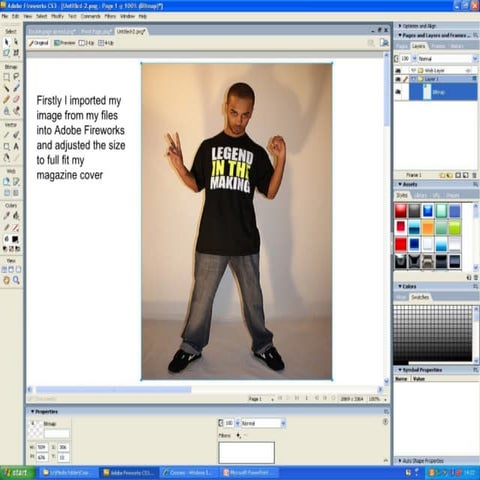Open Microsoft PowerPoint from the taskbar
Screen dimensions: 480x480
[x=248, y=473]
